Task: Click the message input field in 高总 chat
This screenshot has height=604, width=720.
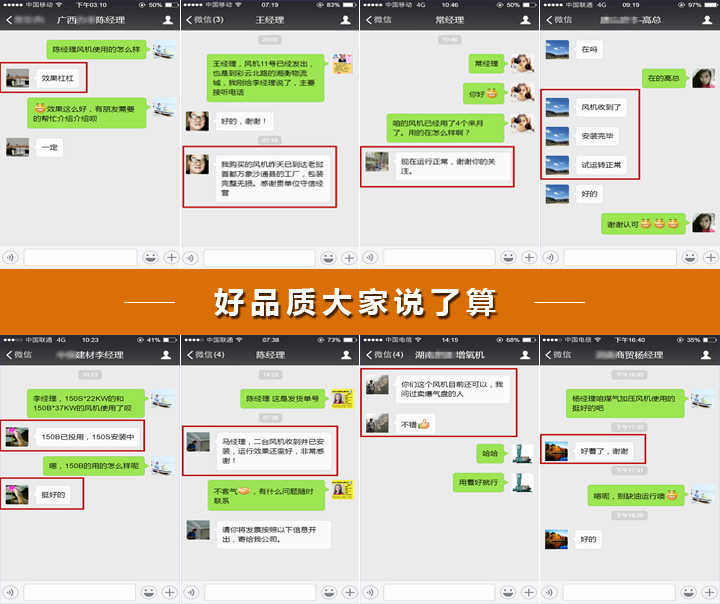Action: point(617,257)
